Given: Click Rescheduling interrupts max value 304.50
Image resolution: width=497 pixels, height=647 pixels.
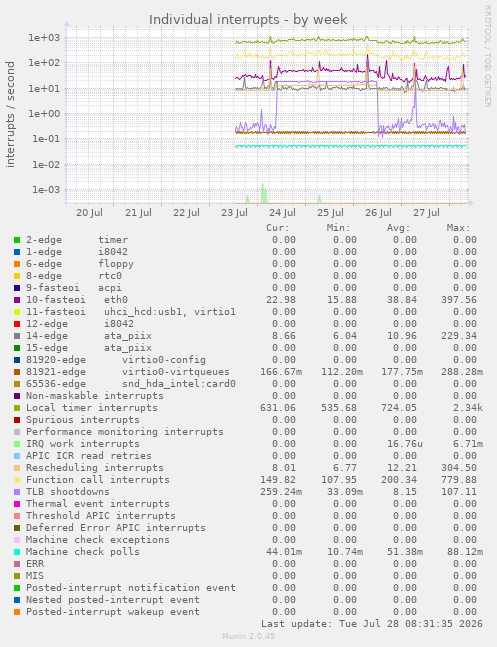Looking at the screenshot, I should 459,468.
